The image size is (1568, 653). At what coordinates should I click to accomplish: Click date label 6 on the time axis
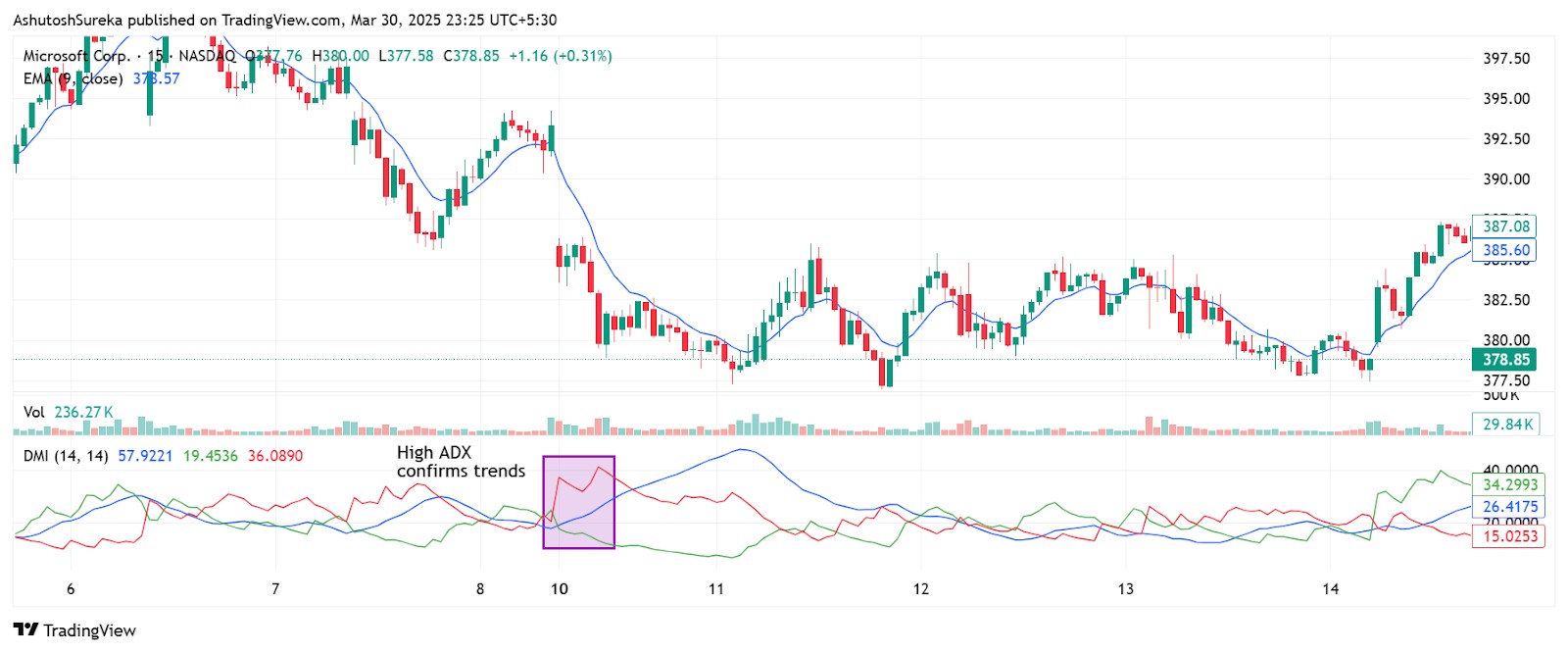click(71, 589)
